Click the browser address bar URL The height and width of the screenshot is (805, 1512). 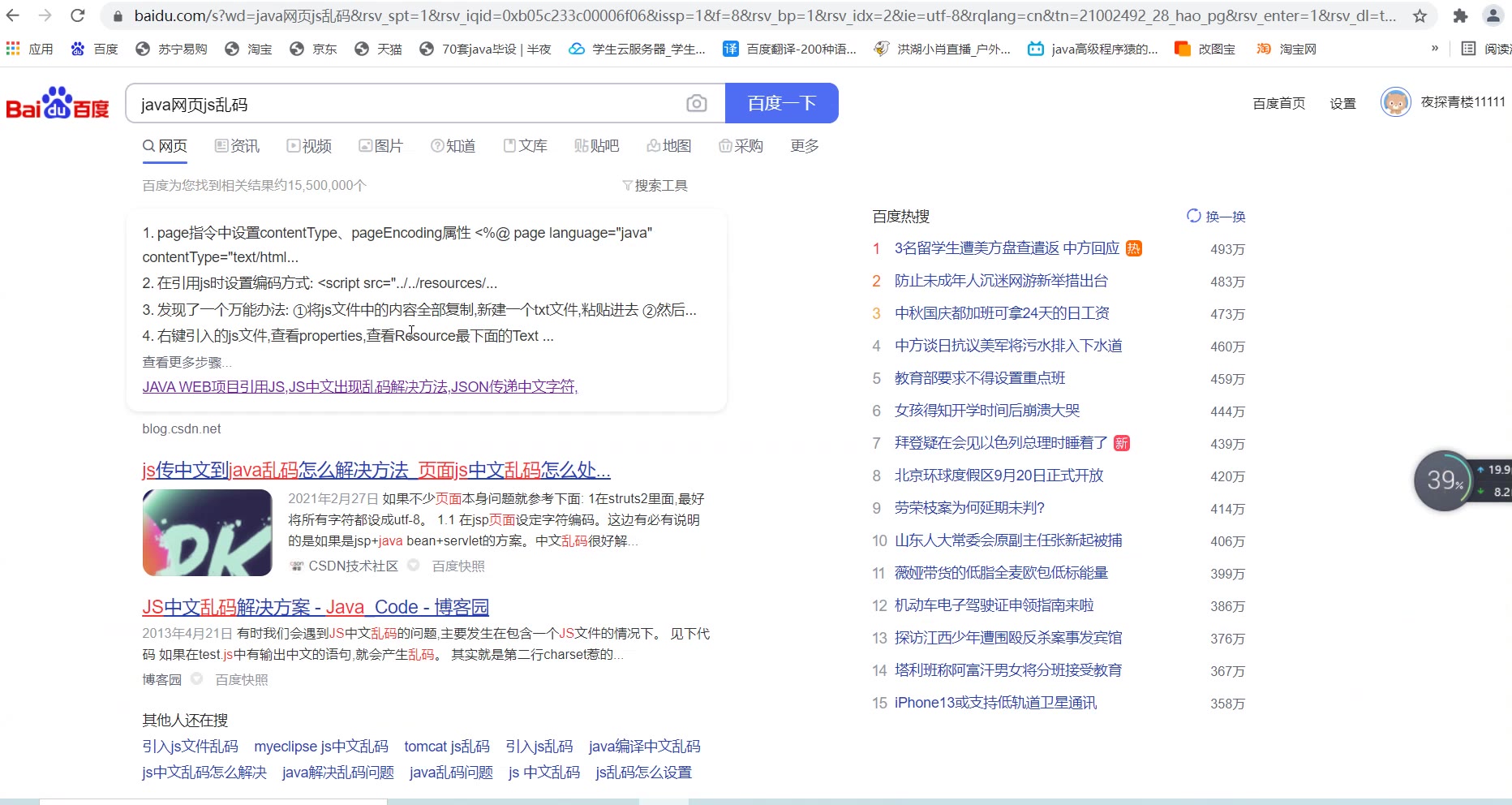765,15
